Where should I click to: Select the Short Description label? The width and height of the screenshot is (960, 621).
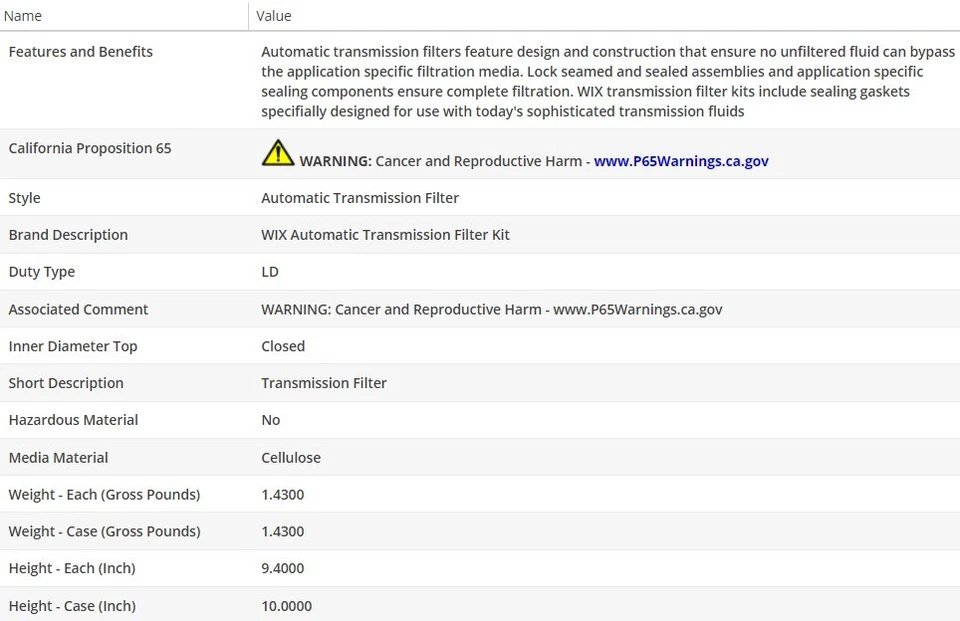click(x=66, y=383)
